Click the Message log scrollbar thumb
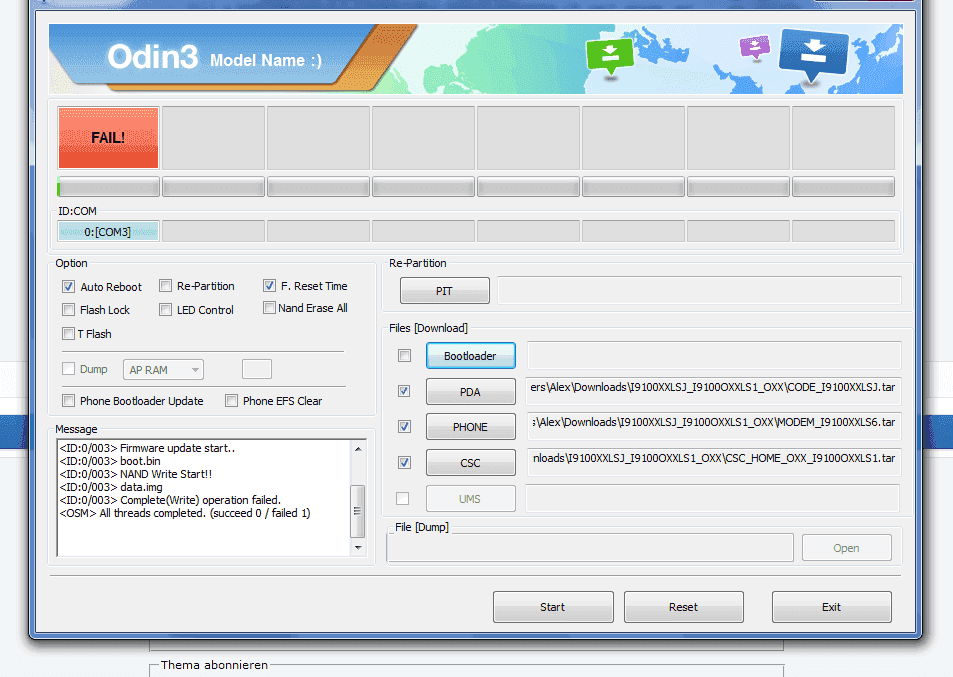Screen dimensions: 953x677 point(358,511)
